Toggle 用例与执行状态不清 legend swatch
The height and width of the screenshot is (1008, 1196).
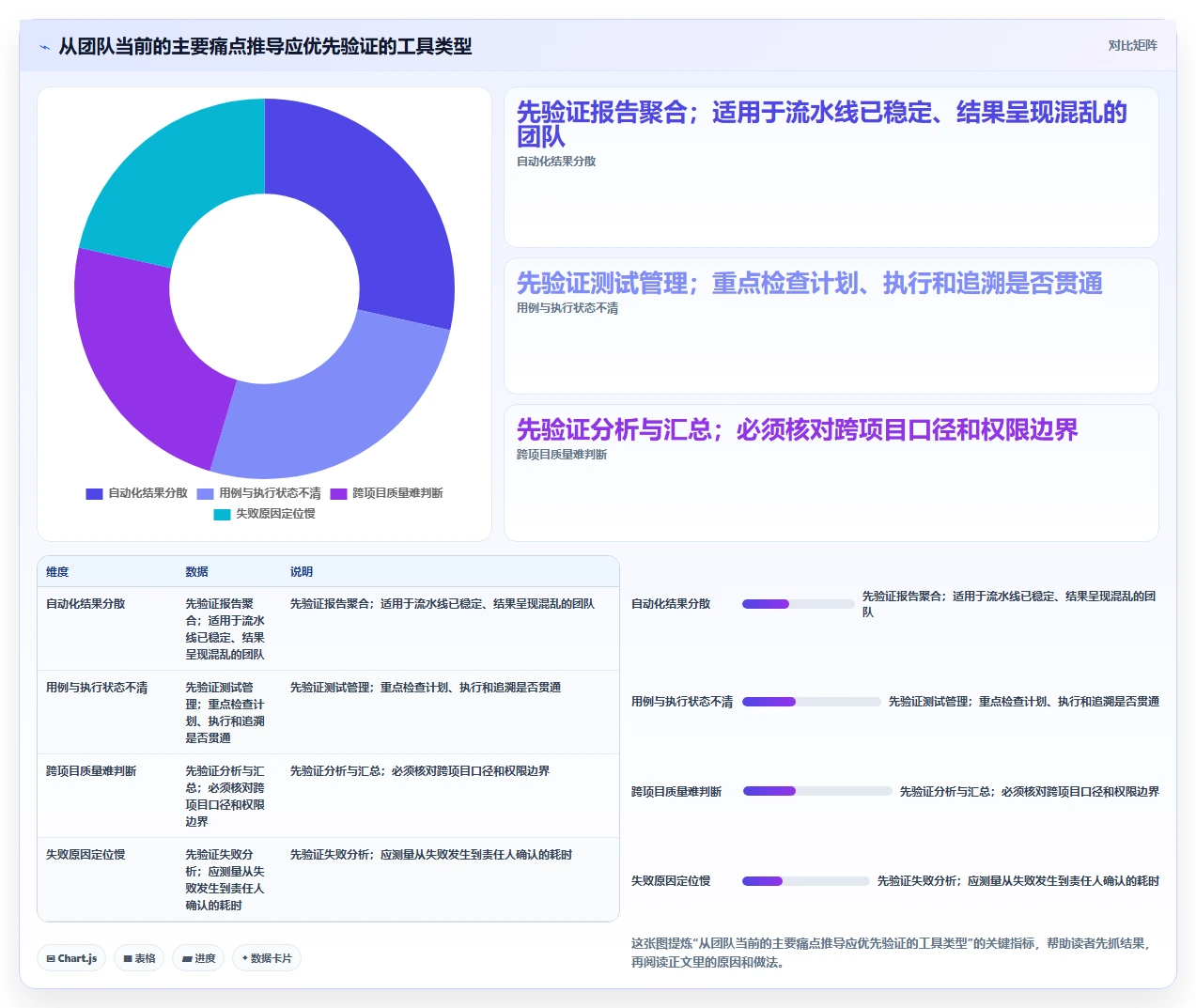pyautogui.click(x=205, y=493)
